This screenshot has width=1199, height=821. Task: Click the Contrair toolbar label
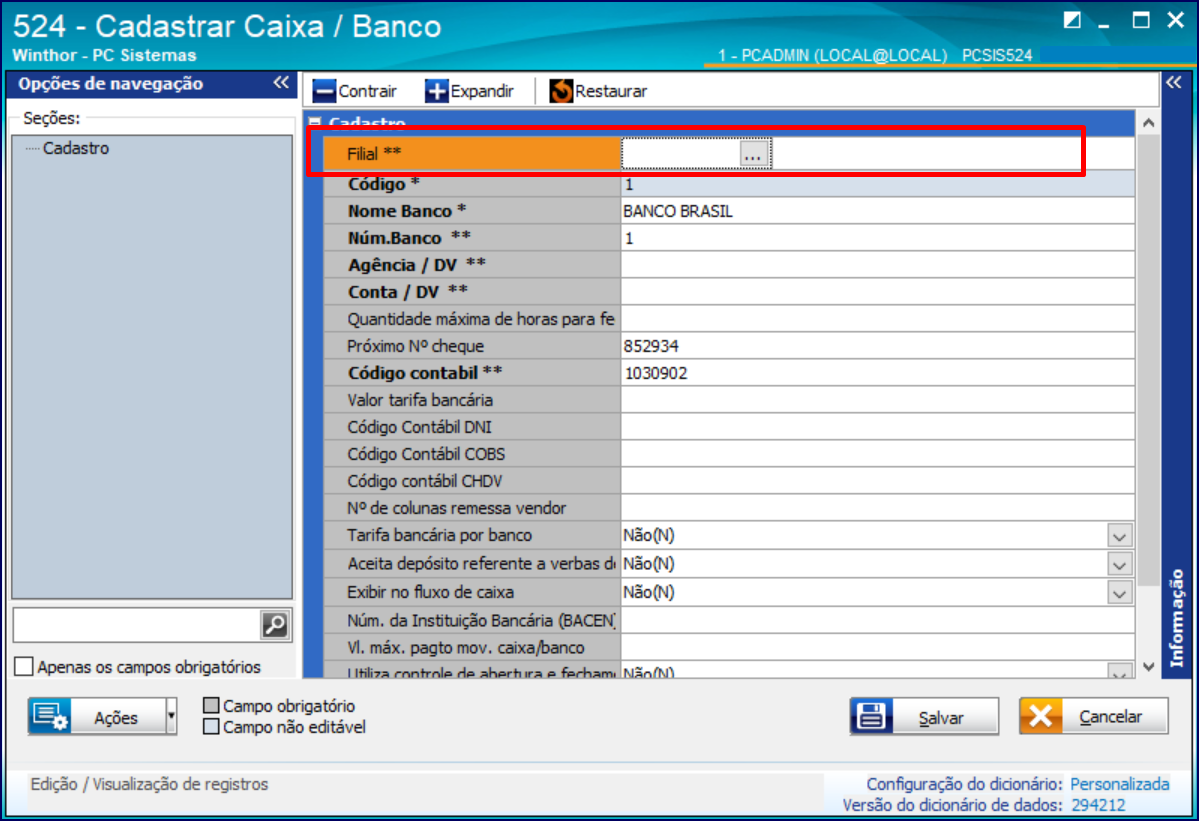coord(367,91)
